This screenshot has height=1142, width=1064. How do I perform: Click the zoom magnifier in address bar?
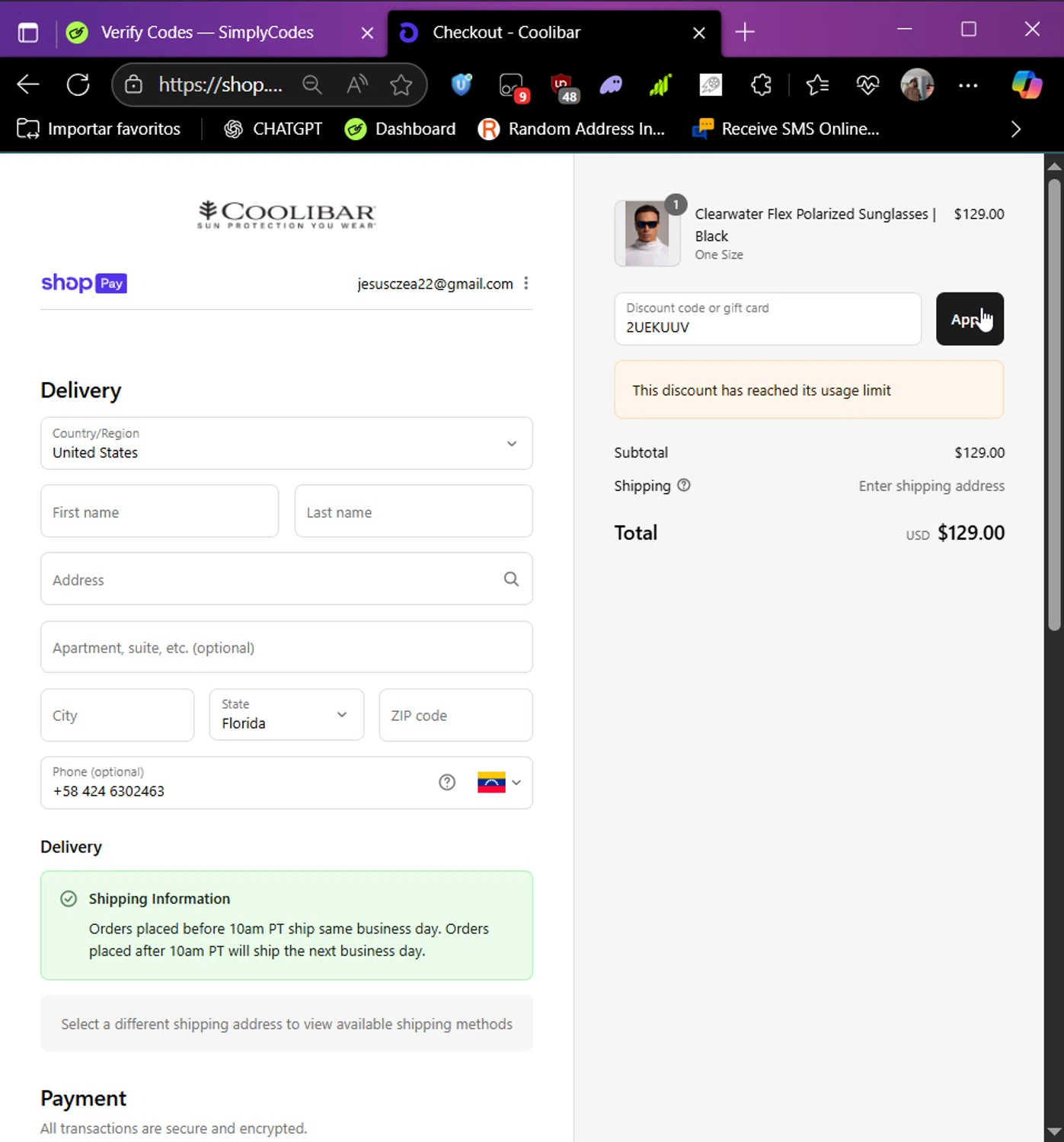312,85
